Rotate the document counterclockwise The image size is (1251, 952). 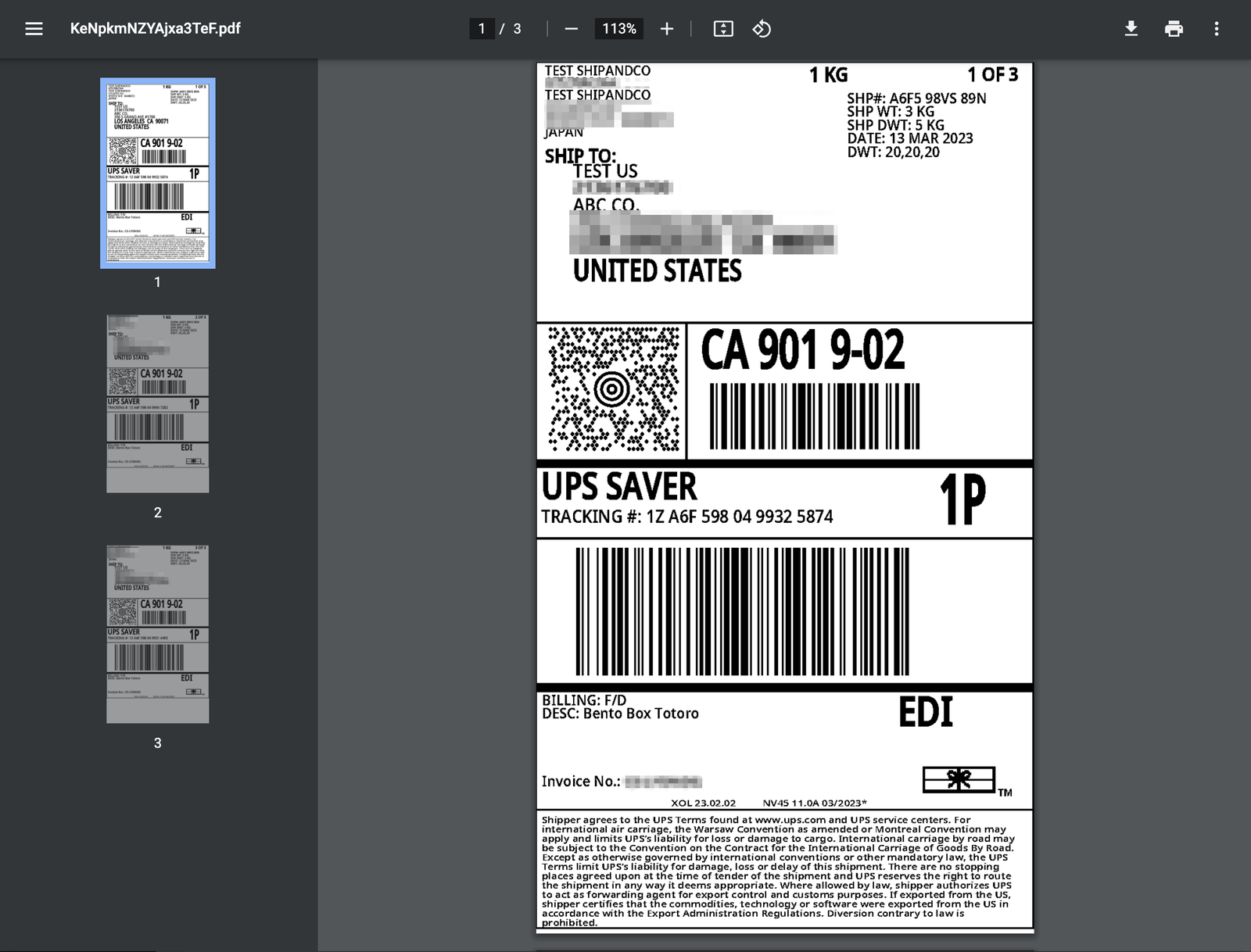coord(761,28)
